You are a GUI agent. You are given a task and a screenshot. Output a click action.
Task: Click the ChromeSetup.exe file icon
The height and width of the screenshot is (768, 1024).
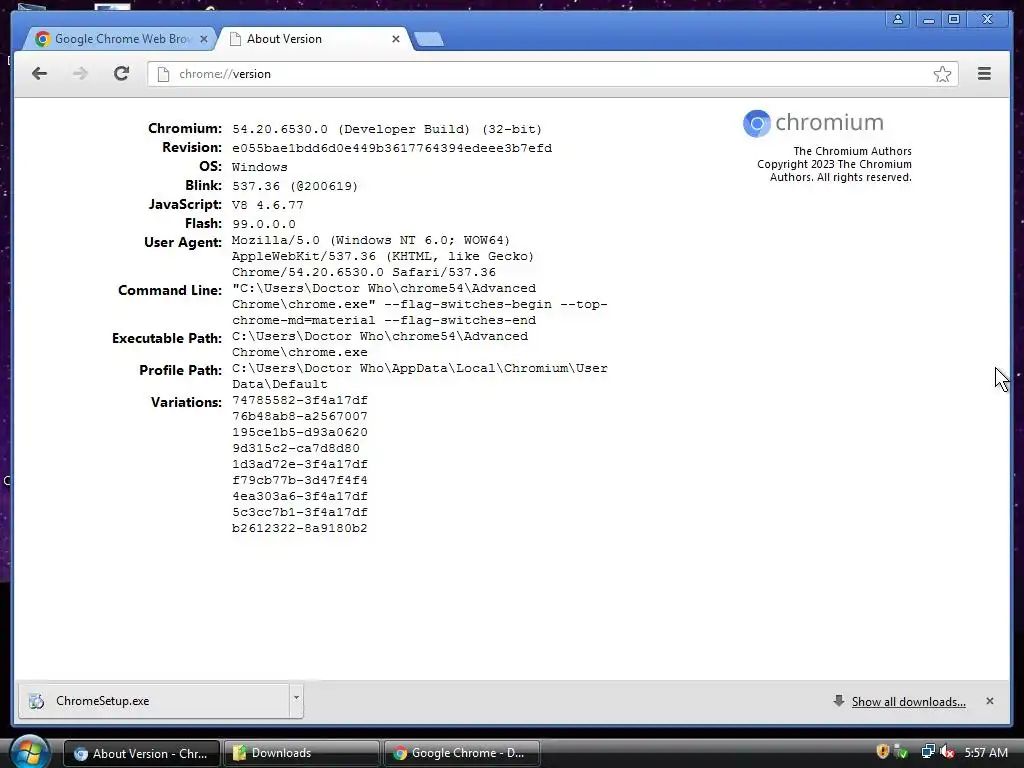[37, 701]
